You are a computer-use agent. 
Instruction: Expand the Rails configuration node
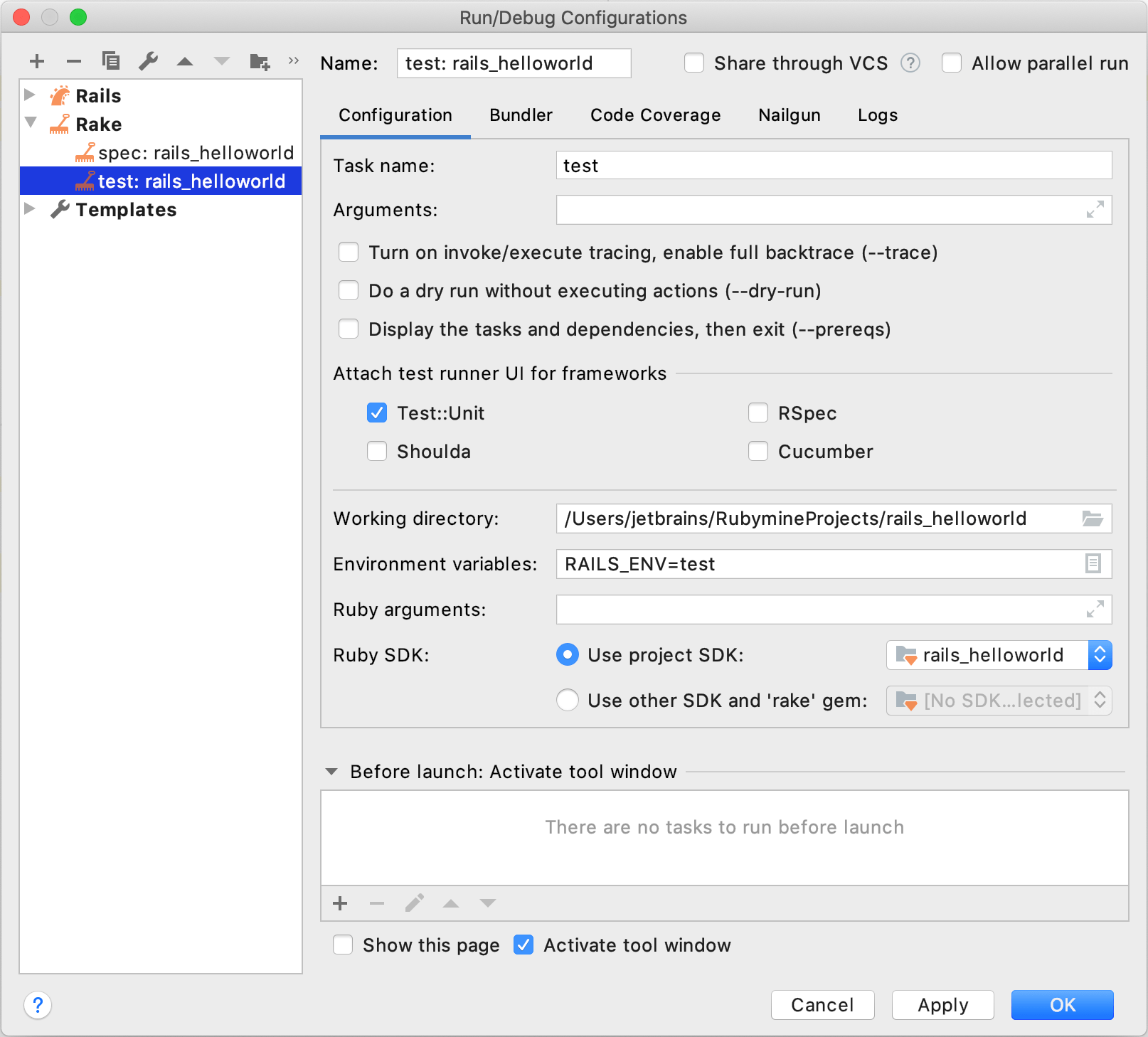(x=30, y=95)
